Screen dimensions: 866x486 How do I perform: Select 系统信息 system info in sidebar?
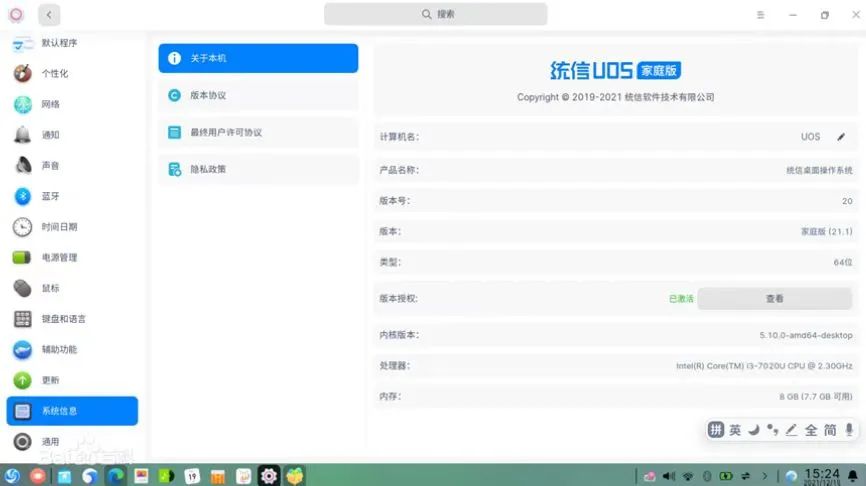coord(72,411)
